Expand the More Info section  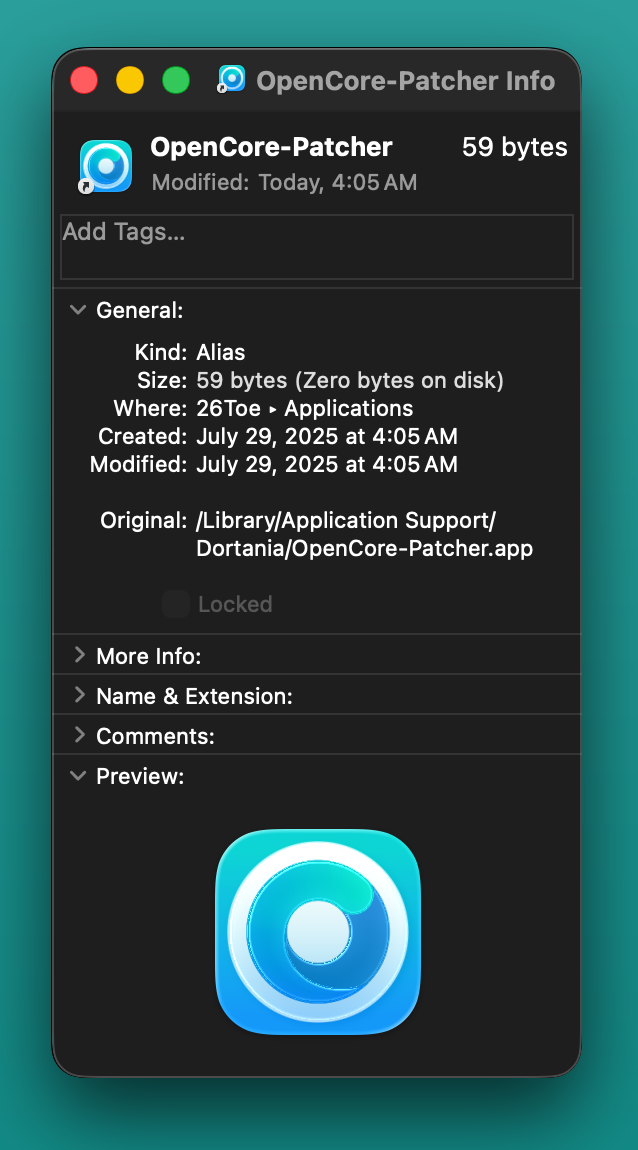click(x=79, y=655)
